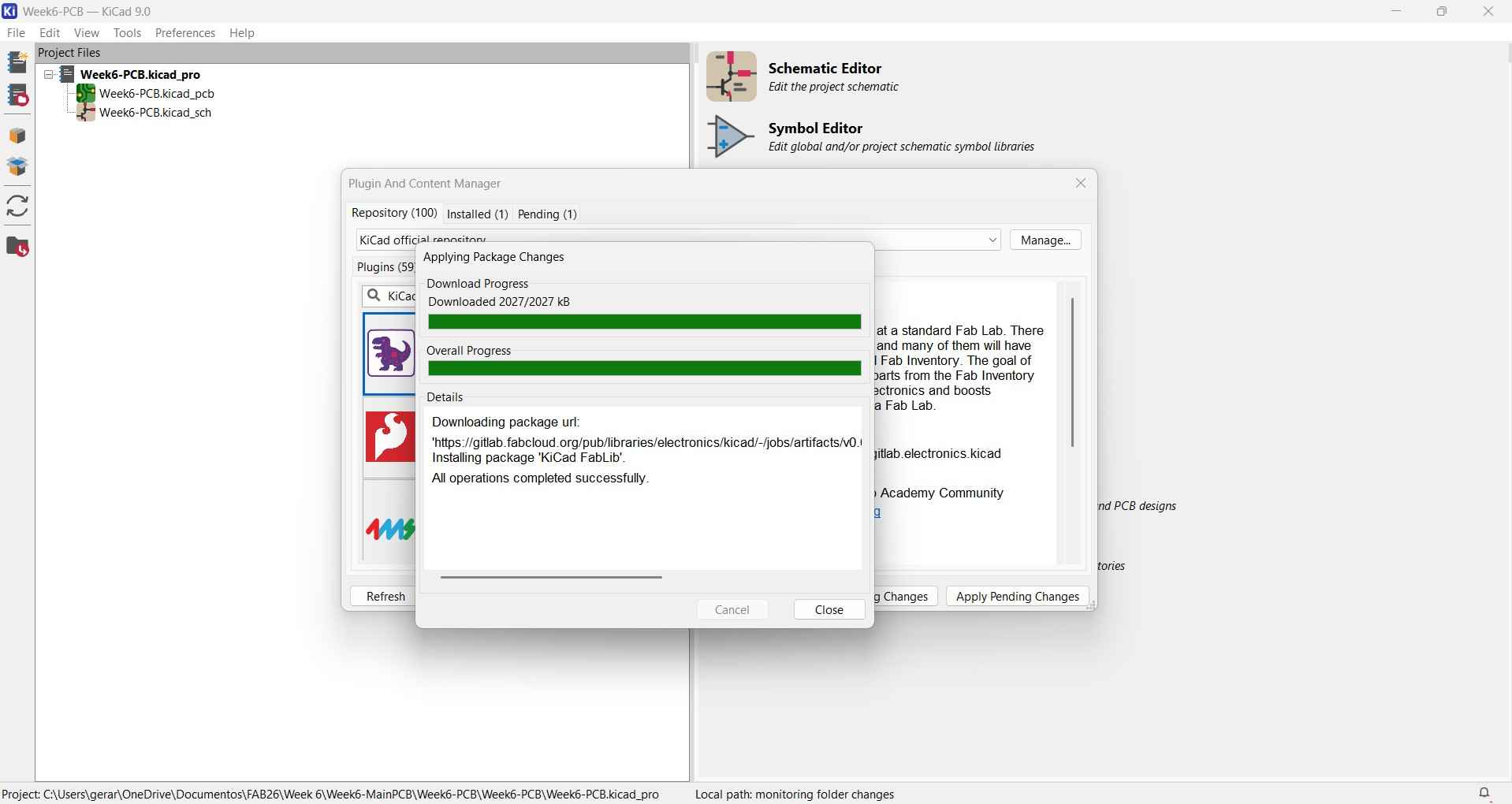
Task: Click the Week6-PCB.kicad_pcb file icon
Action: pos(86,93)
